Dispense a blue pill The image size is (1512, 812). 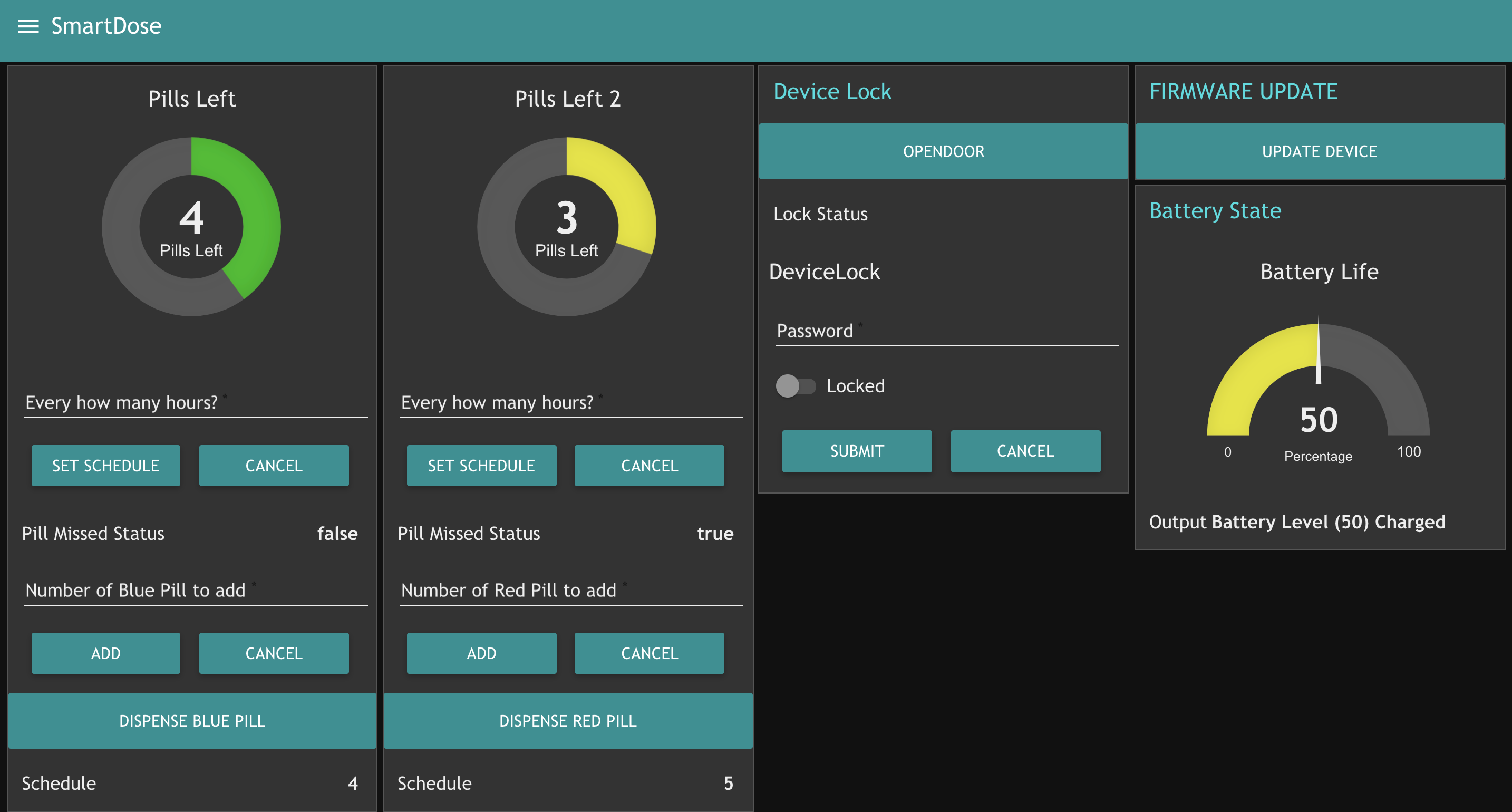click(x=192, y=720)
